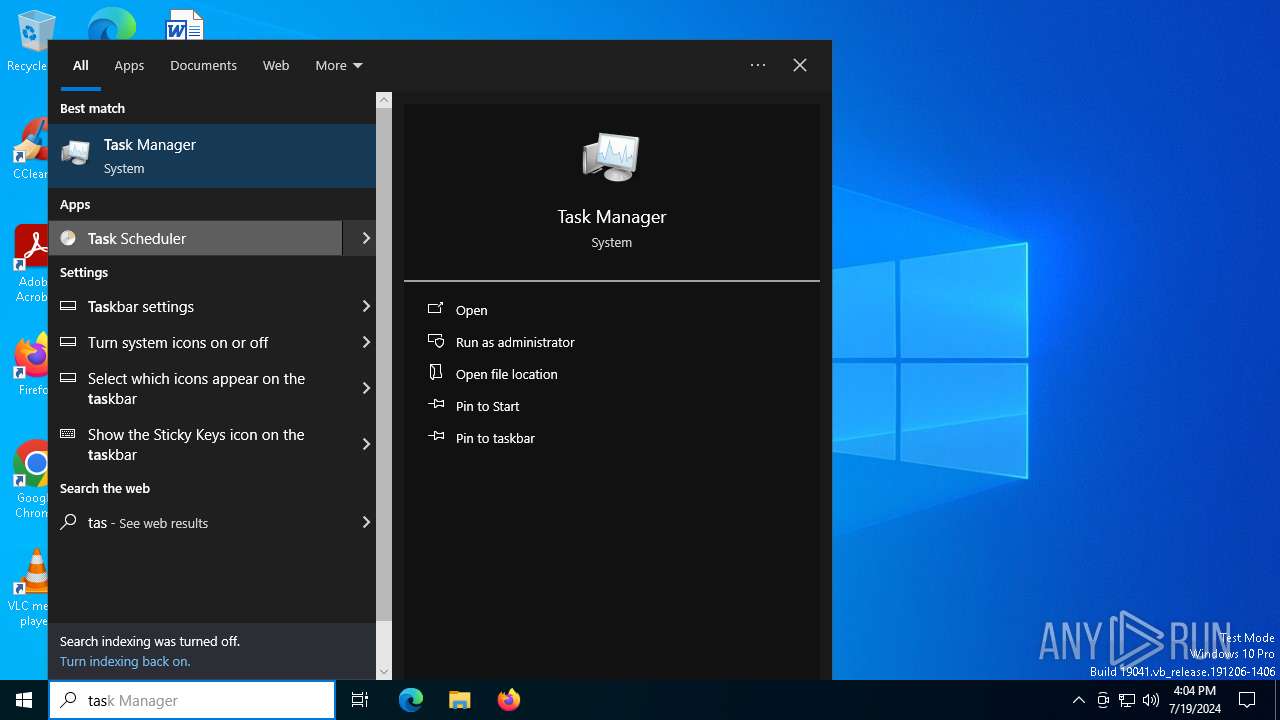Viewport: 1280px width, 720px height.
Task: Select Turn system icons on or off text
Action: pyautogui.click(x=178, y=342)
